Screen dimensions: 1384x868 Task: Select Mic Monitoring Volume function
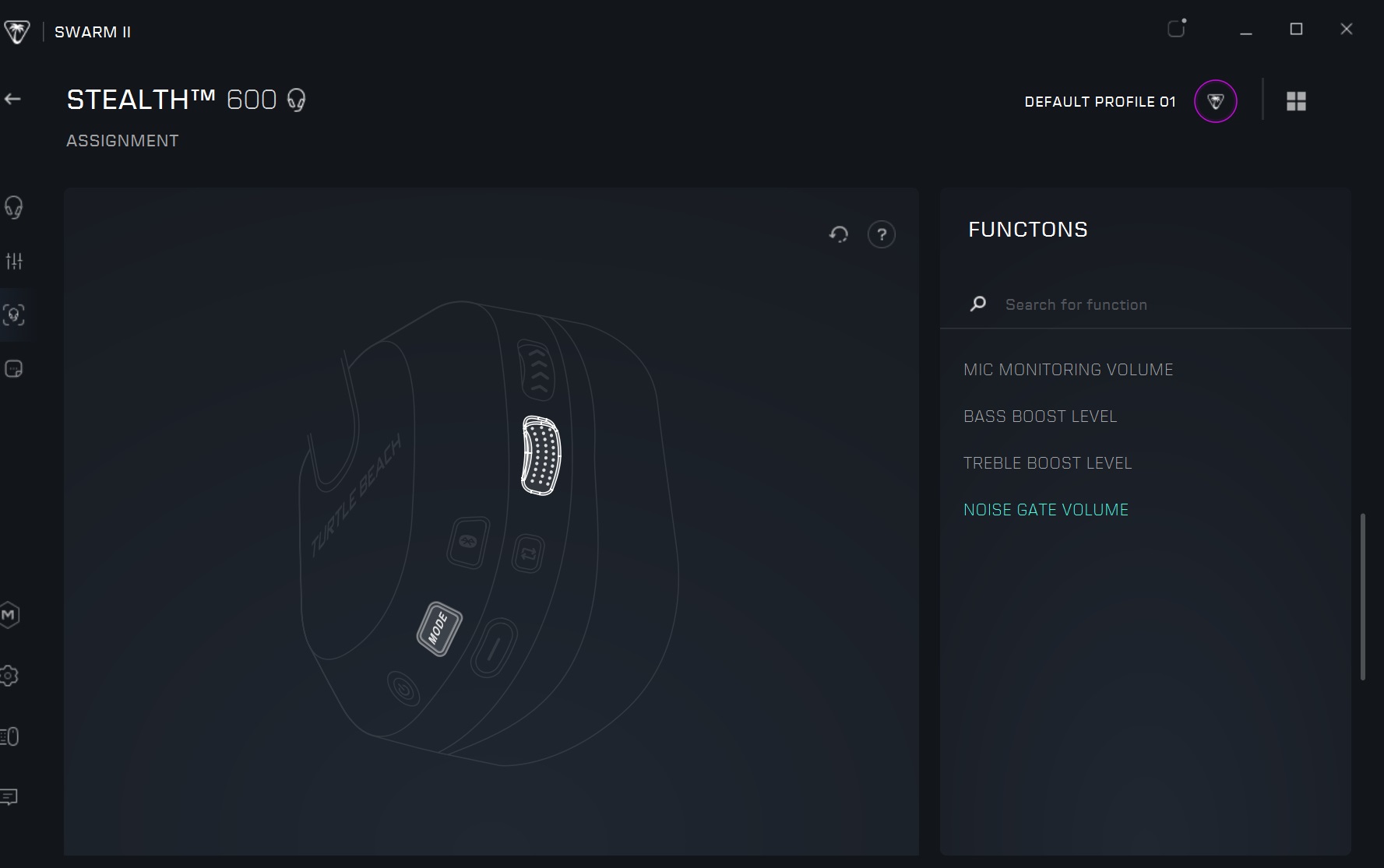[1068, 370]
